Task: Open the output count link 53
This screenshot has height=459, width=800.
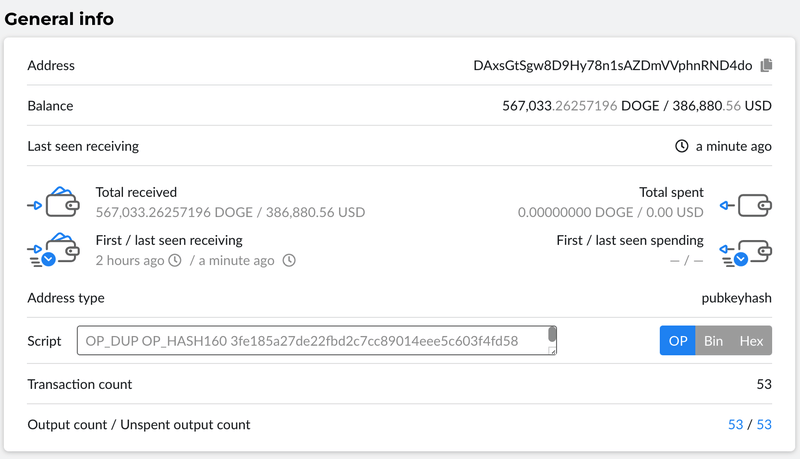Action: point(735,425)
